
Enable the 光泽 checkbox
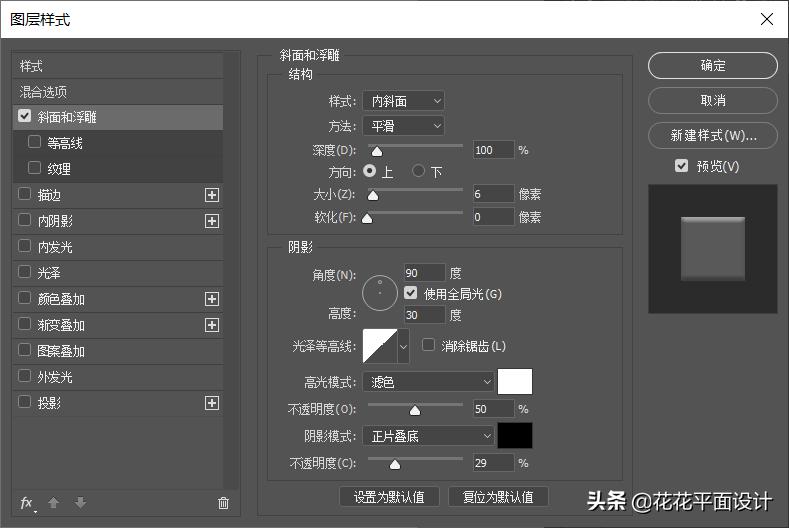click(x=24, y=272)
